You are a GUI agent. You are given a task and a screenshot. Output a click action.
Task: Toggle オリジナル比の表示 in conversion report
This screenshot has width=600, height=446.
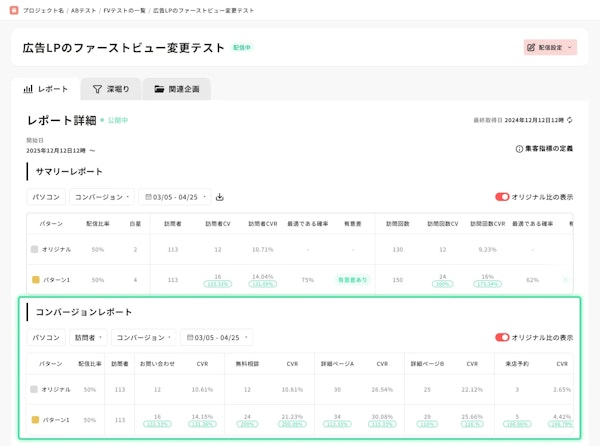pyautogui.click(x=502, y=338)
